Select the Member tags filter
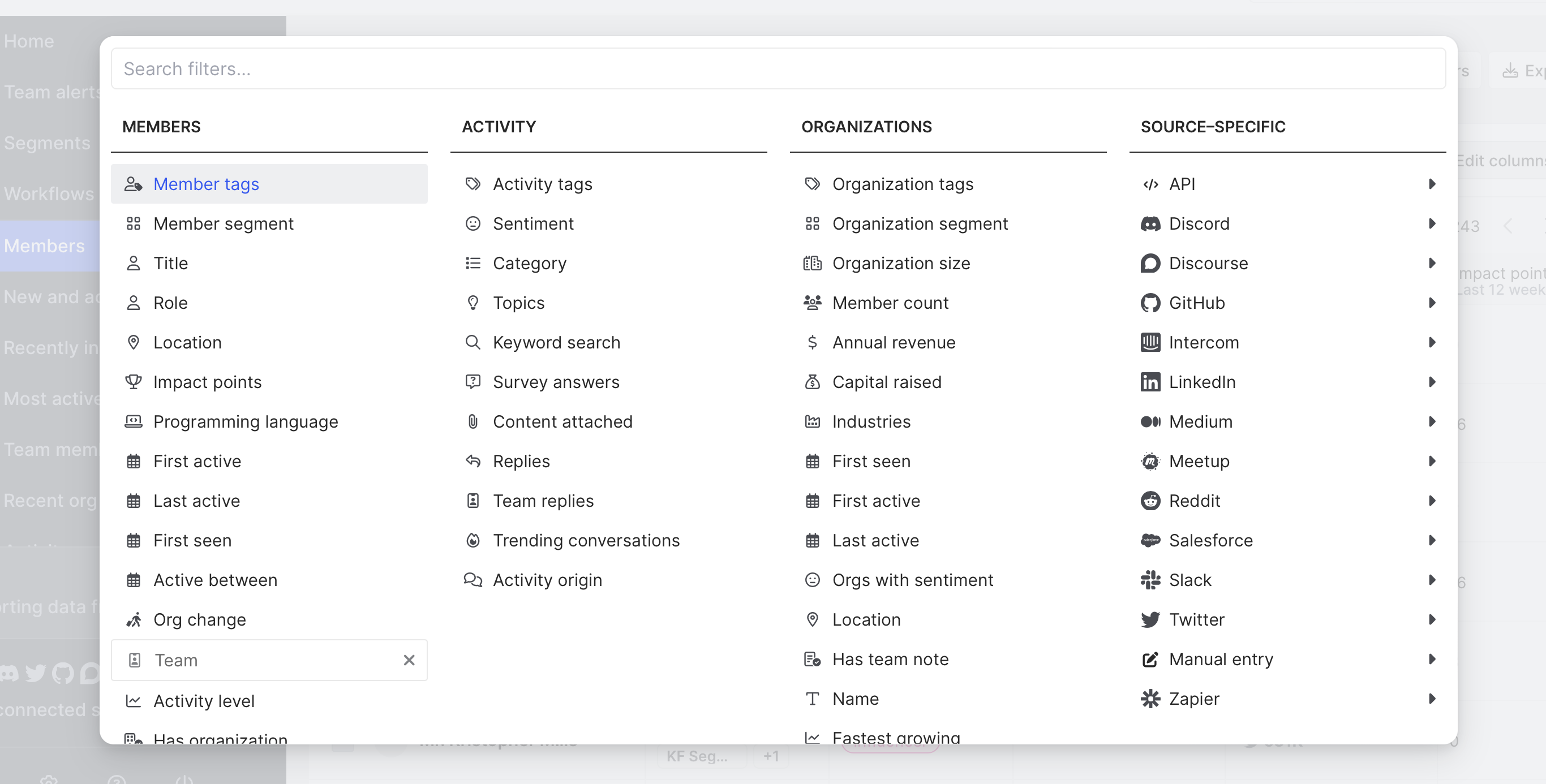 click(206, 184)
